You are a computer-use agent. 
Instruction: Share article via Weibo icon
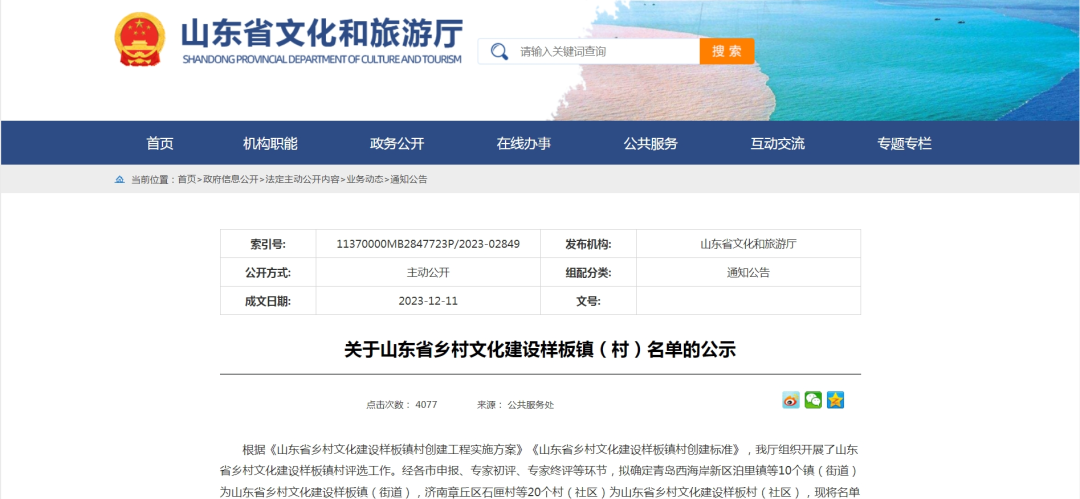pos(791,400)
